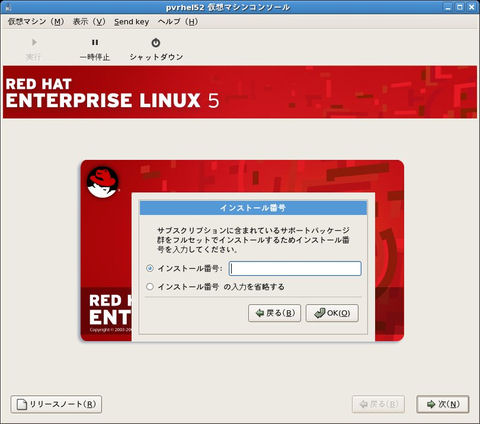Image resolution: width=480 pixels, height=424 pixels.
Task: Maximize the virtual machine console window
Action: [x=460, y=7]
